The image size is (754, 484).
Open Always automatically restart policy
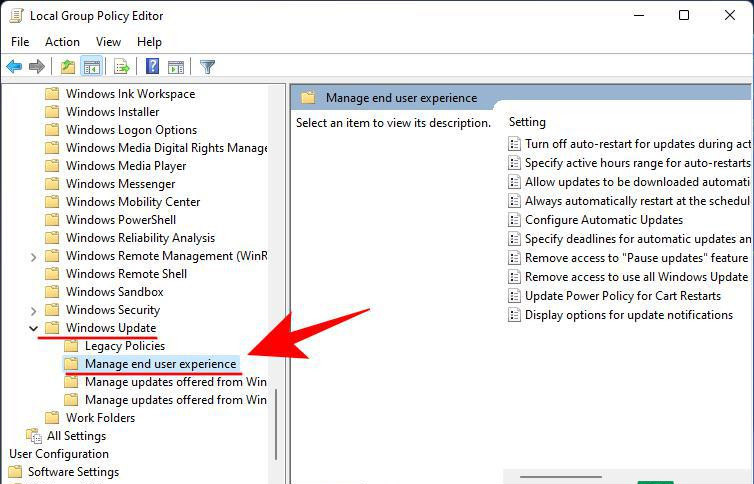click(638, 201)
